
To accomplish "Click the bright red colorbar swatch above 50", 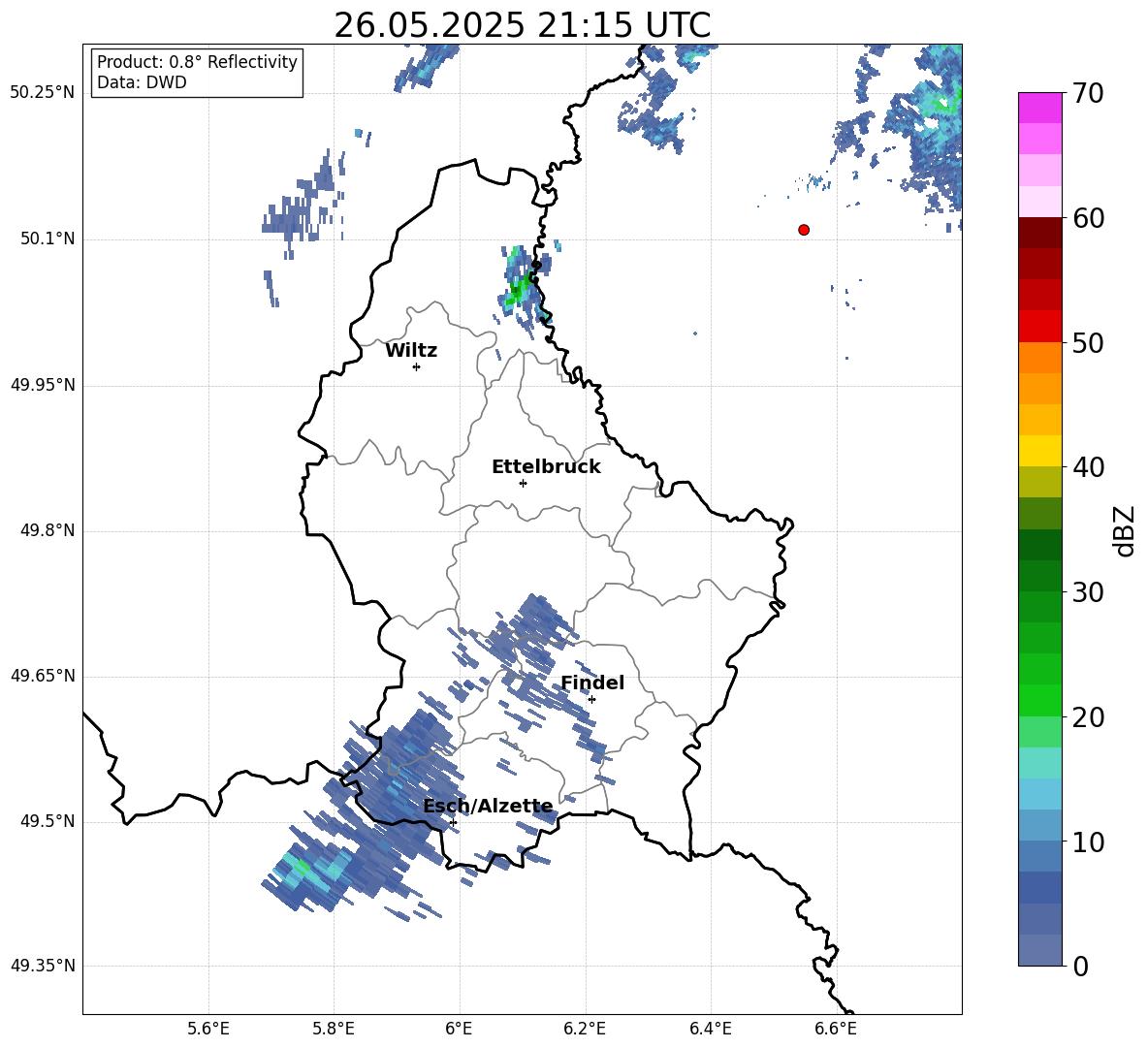I will point(1039,326).
